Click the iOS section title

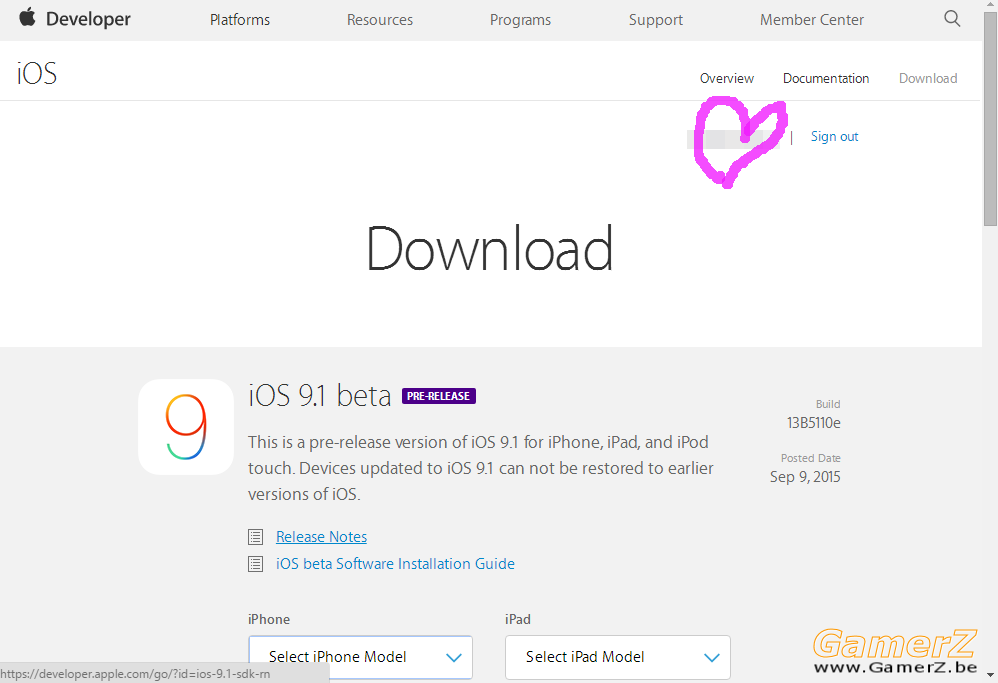[37, 73]
